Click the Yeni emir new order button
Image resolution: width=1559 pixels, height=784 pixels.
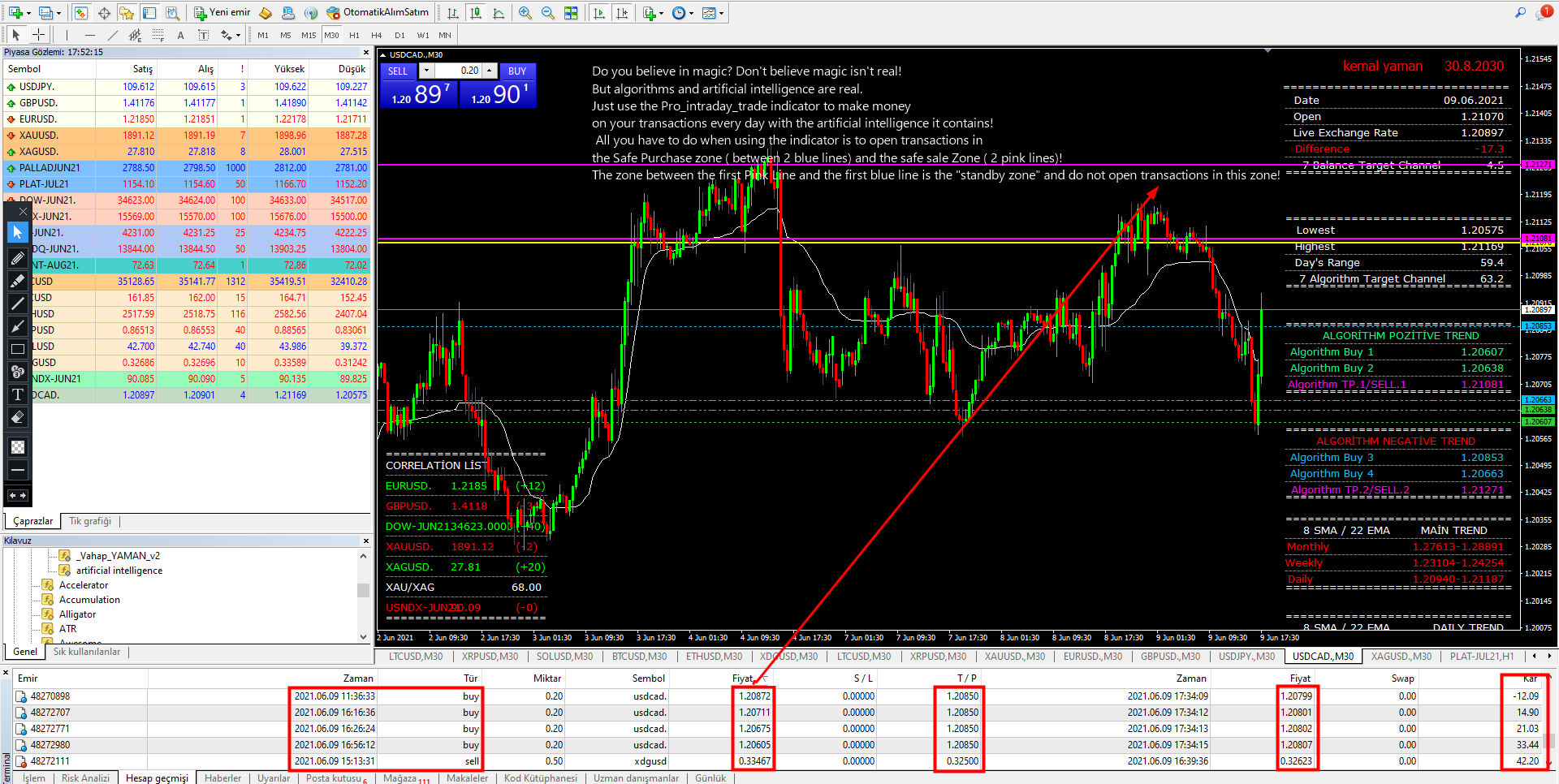coord(222,13)
